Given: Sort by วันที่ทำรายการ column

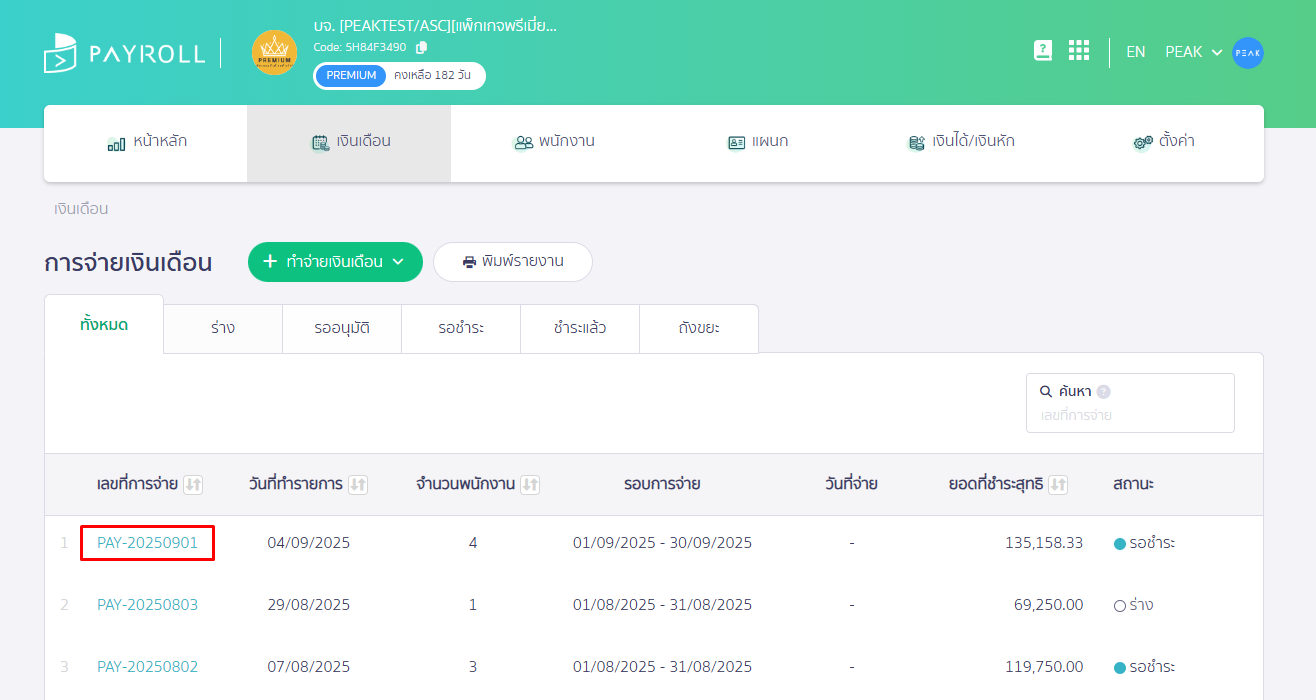Looking at the screenshot, I should pyautogui.click(x=358, y=485).
